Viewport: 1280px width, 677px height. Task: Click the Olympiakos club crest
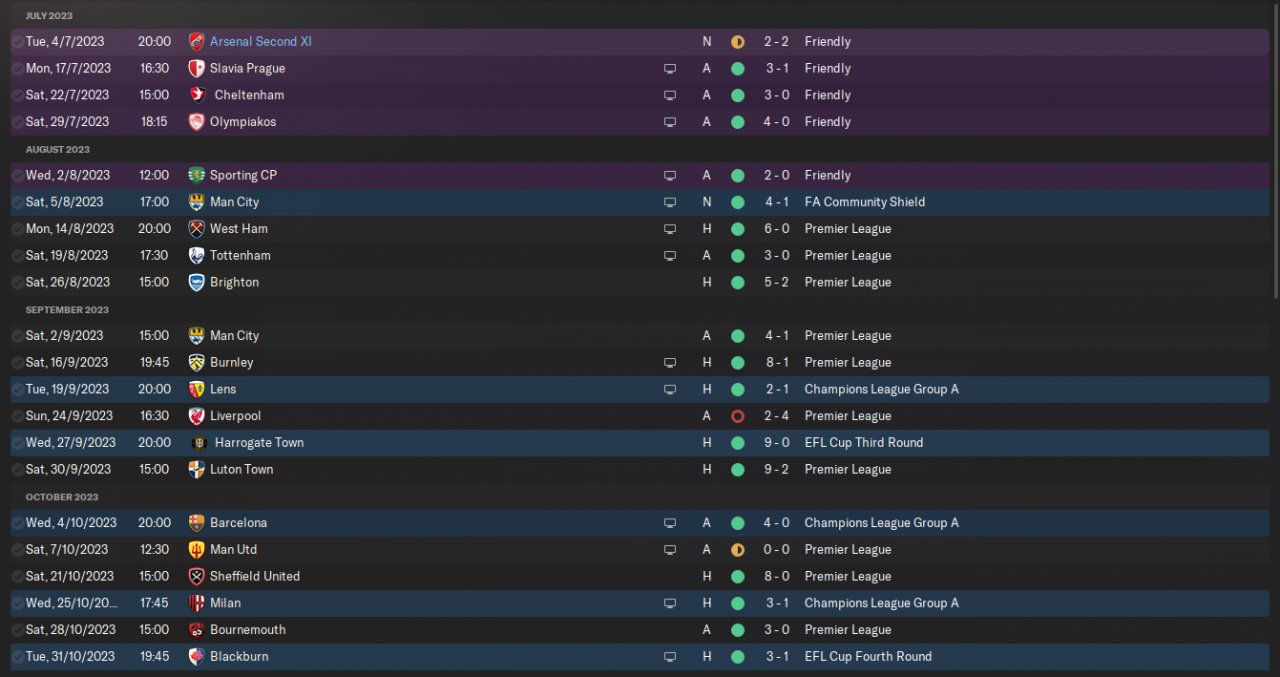(x=196, y=122)
